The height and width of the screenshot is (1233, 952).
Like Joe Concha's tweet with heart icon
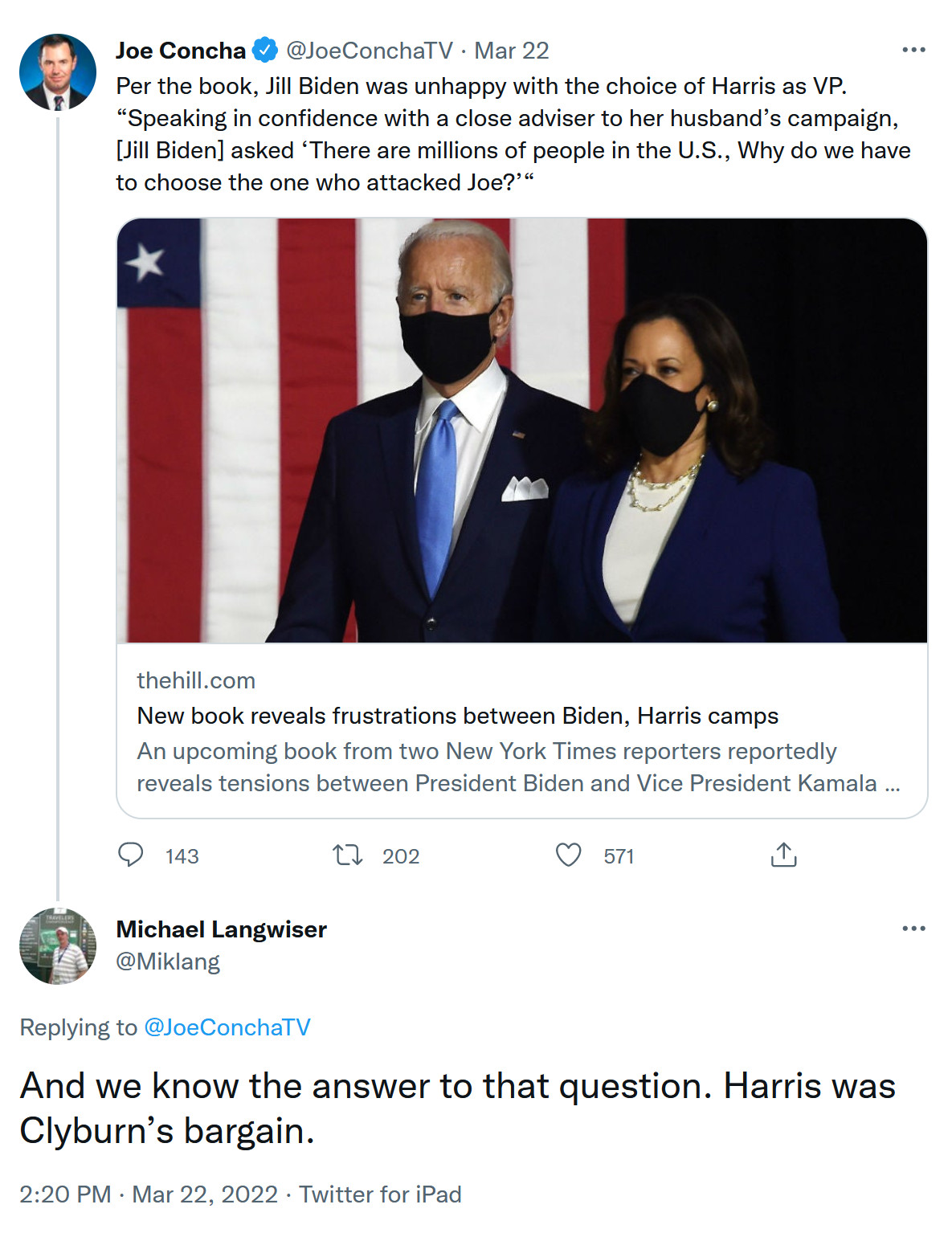point(569,855)
